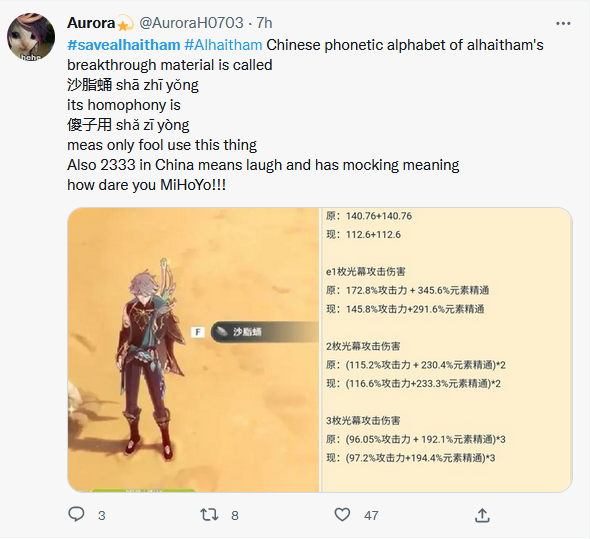The image size is (590, 539).
Task: Click the 沙脂蛹 item pickup label
Action: [x=265, y=332]
